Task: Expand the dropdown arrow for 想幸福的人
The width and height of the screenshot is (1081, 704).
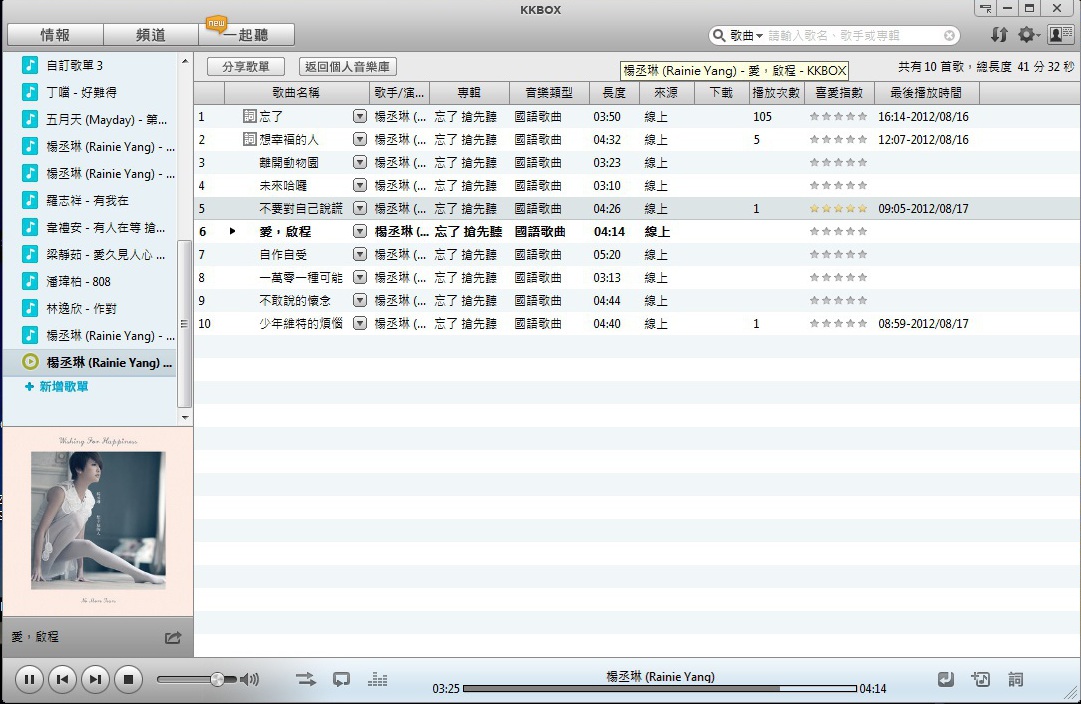Action: click(x=360, y=139)
